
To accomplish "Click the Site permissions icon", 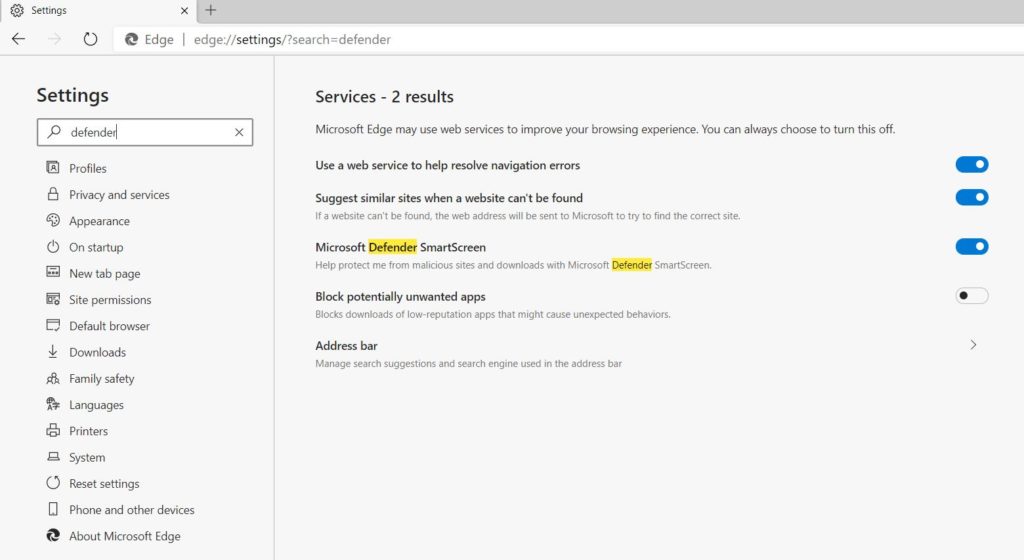I will tap(53, 299).
